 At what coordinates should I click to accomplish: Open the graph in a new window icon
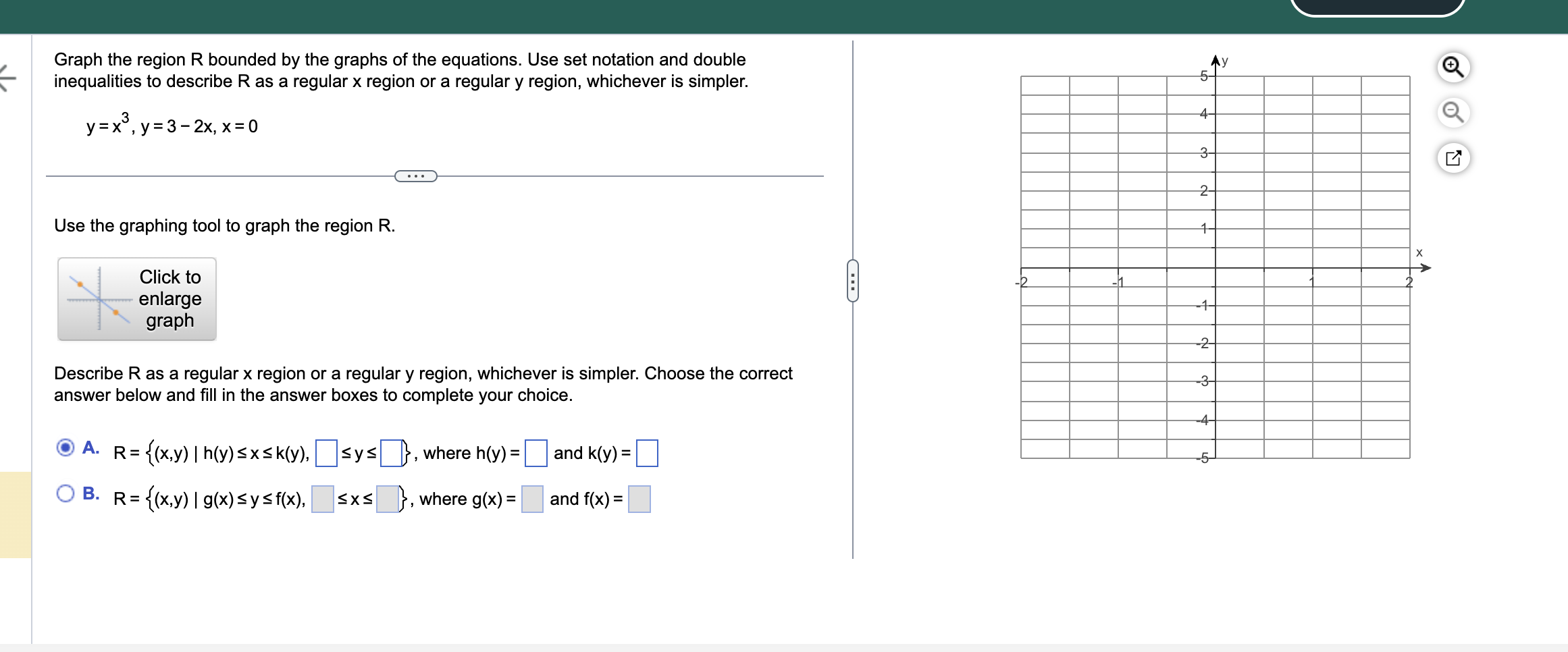1453,159
